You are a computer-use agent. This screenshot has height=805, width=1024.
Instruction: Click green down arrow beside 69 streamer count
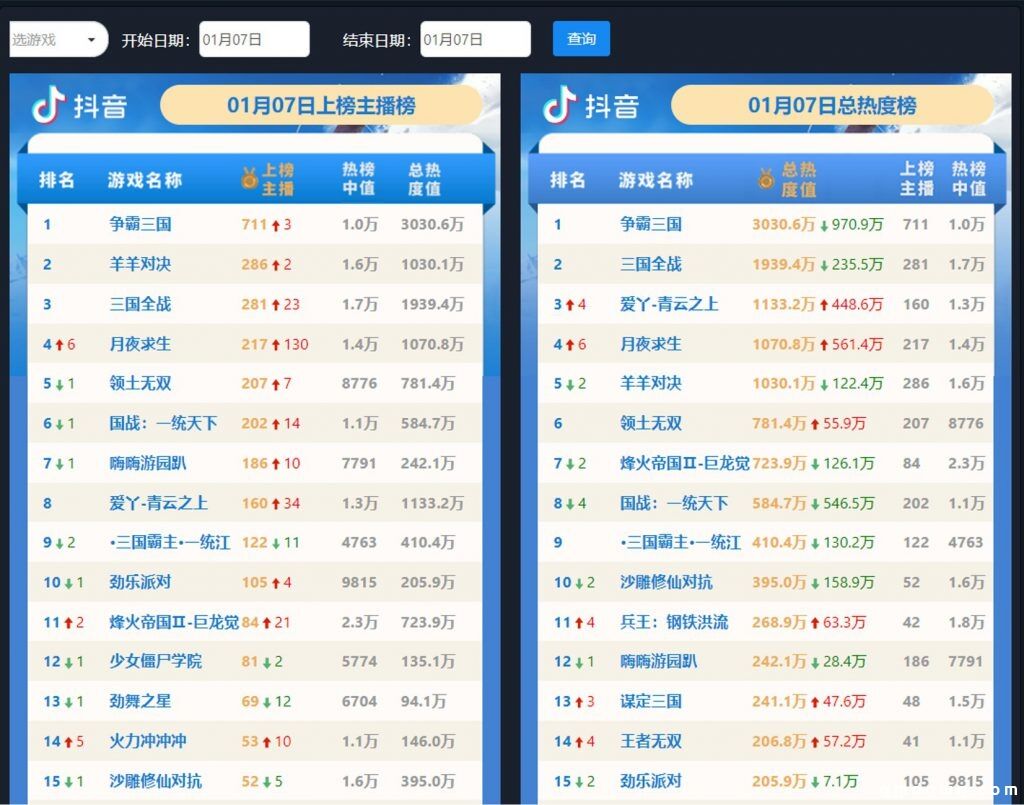click(266, 702)
